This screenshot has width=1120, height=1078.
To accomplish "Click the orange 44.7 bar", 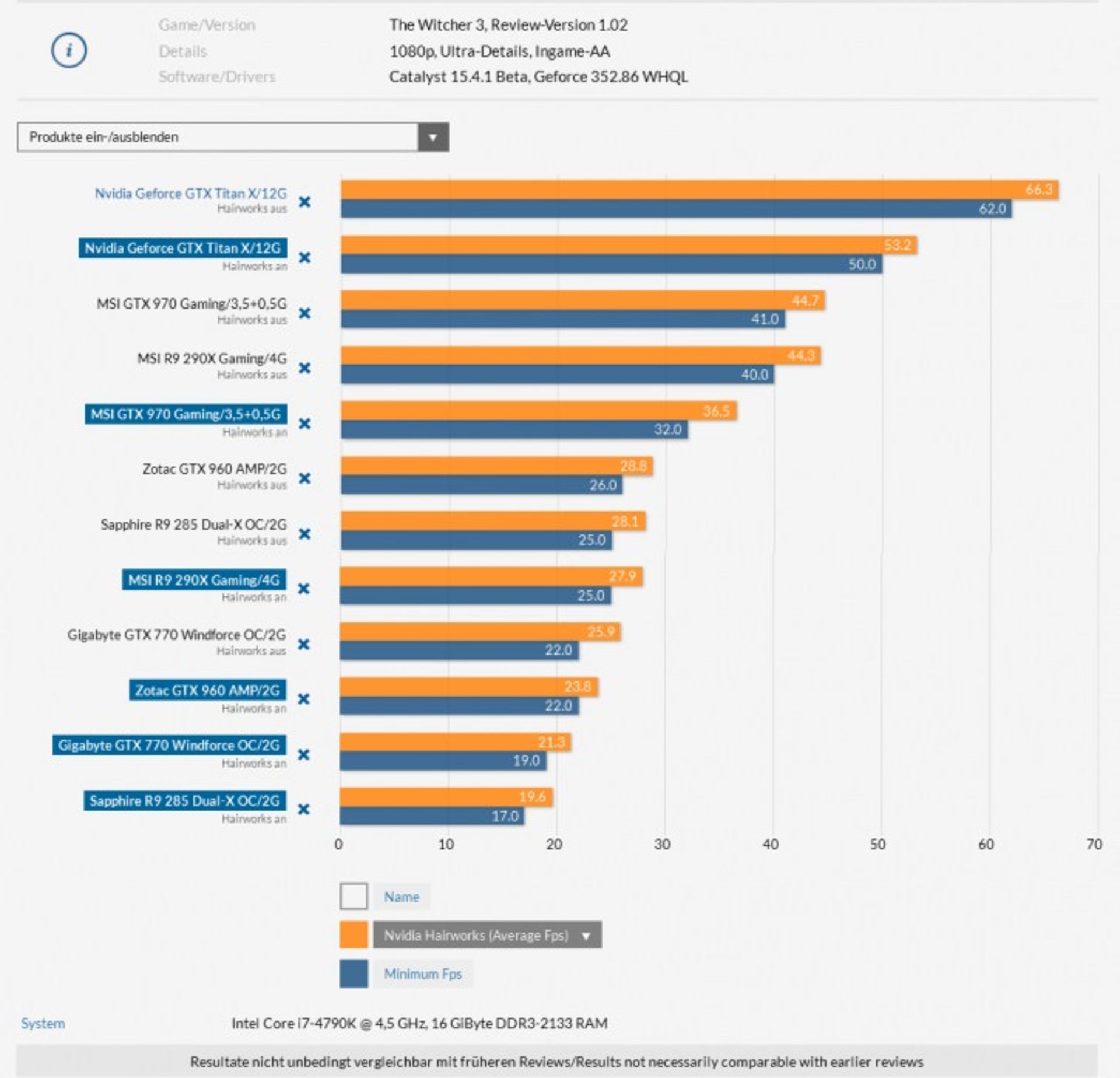I will point(583,300).
